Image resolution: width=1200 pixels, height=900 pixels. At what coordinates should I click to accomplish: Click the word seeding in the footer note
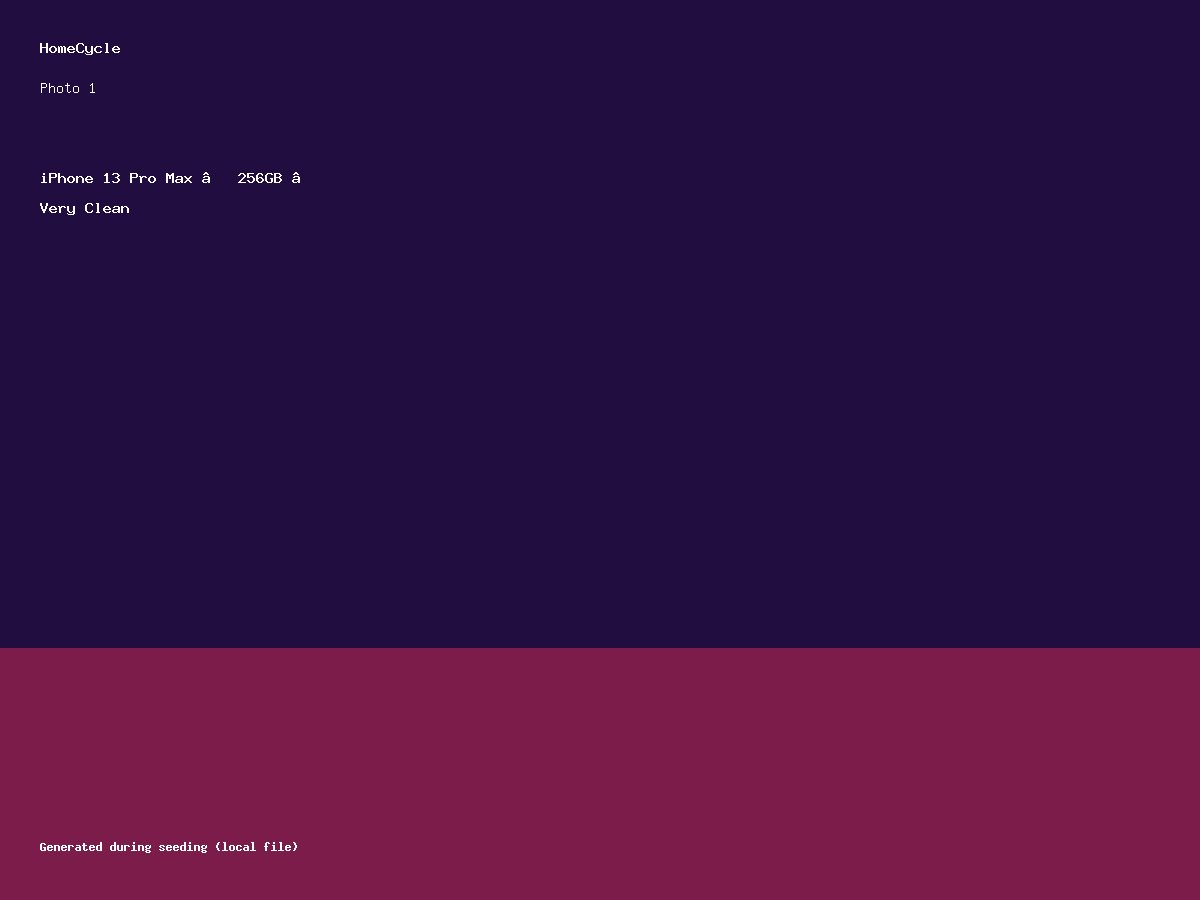[x=183, y=847]
